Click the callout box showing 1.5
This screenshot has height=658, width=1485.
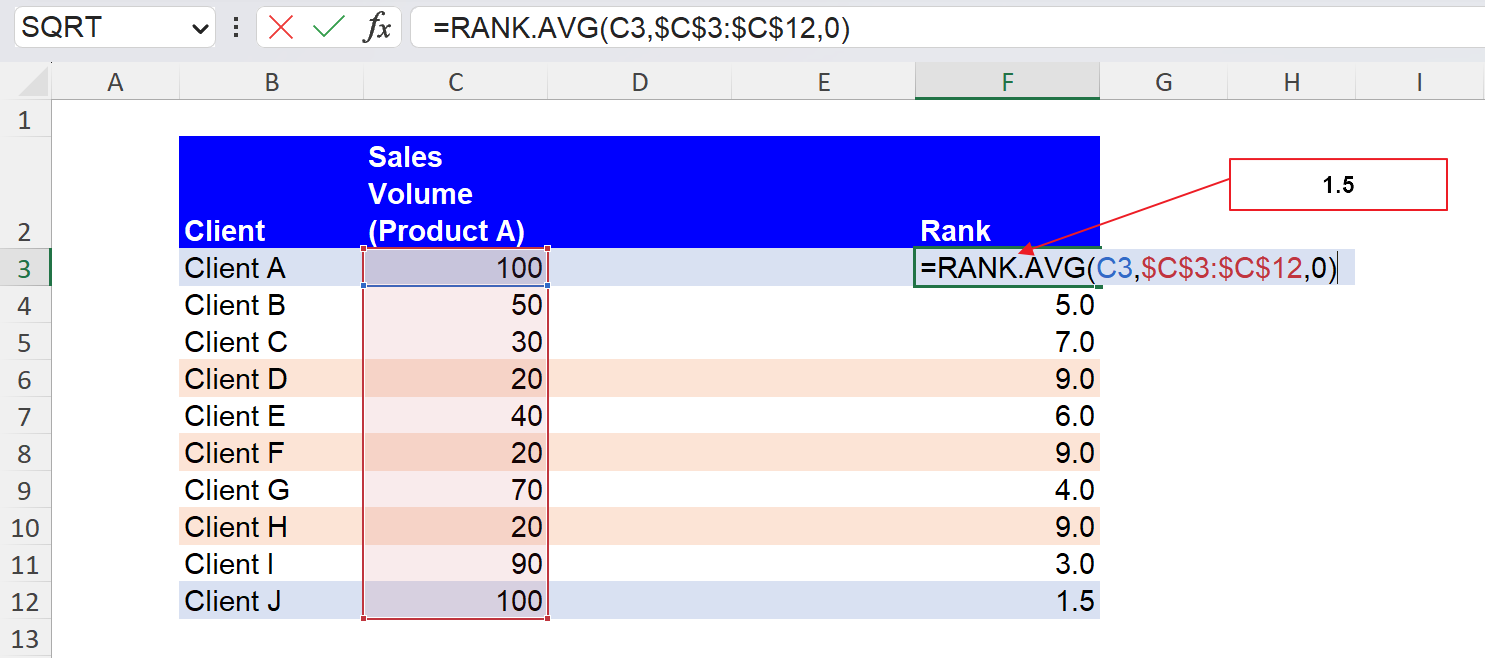pos(1337,183)
